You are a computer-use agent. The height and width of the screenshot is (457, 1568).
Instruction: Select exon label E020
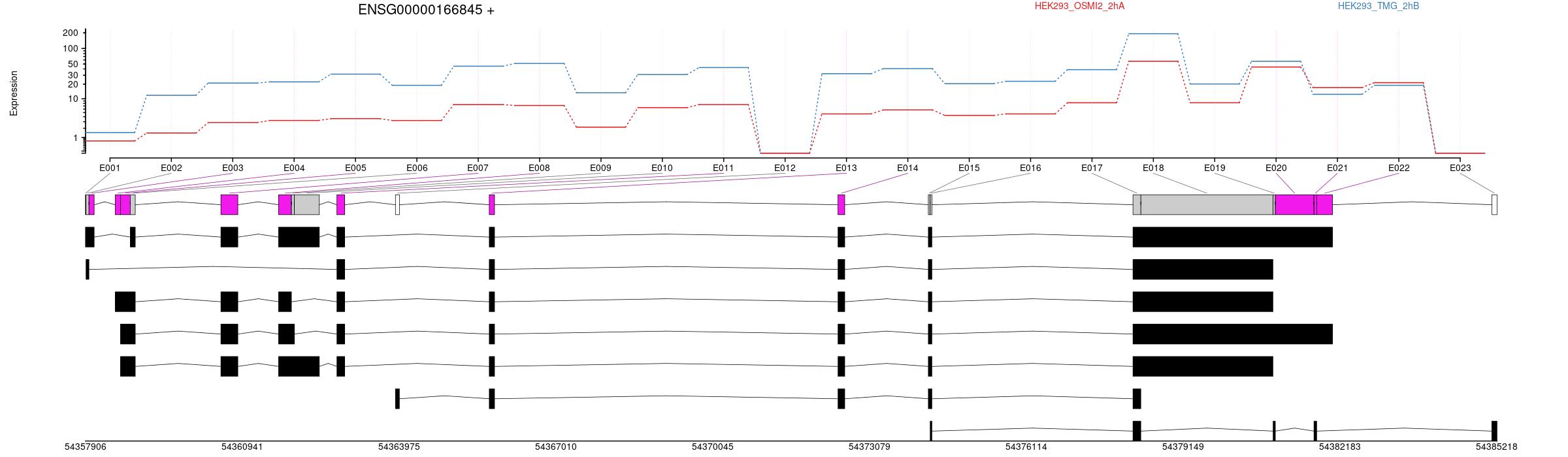pyautogui.click(x=1276, y=168)
